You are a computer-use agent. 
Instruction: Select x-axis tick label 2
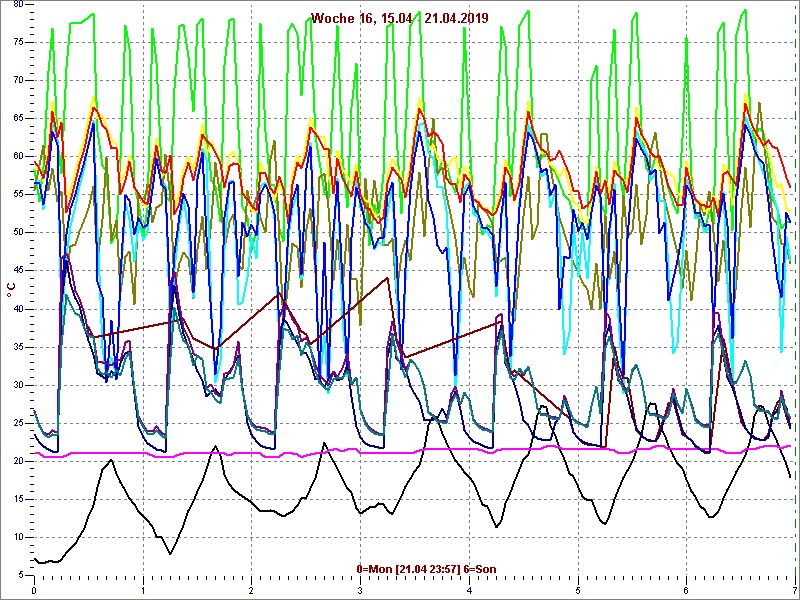click(x=252, y=590)
